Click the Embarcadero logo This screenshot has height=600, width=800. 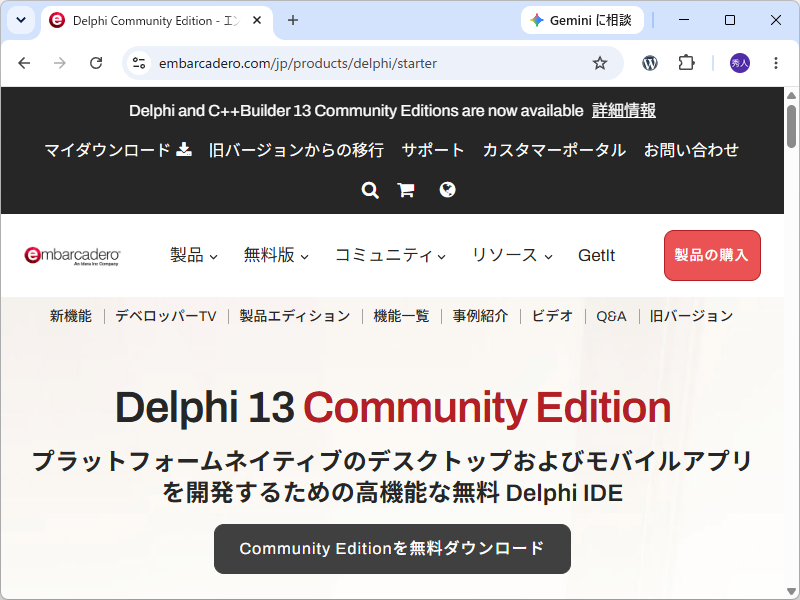pos(72,256)
